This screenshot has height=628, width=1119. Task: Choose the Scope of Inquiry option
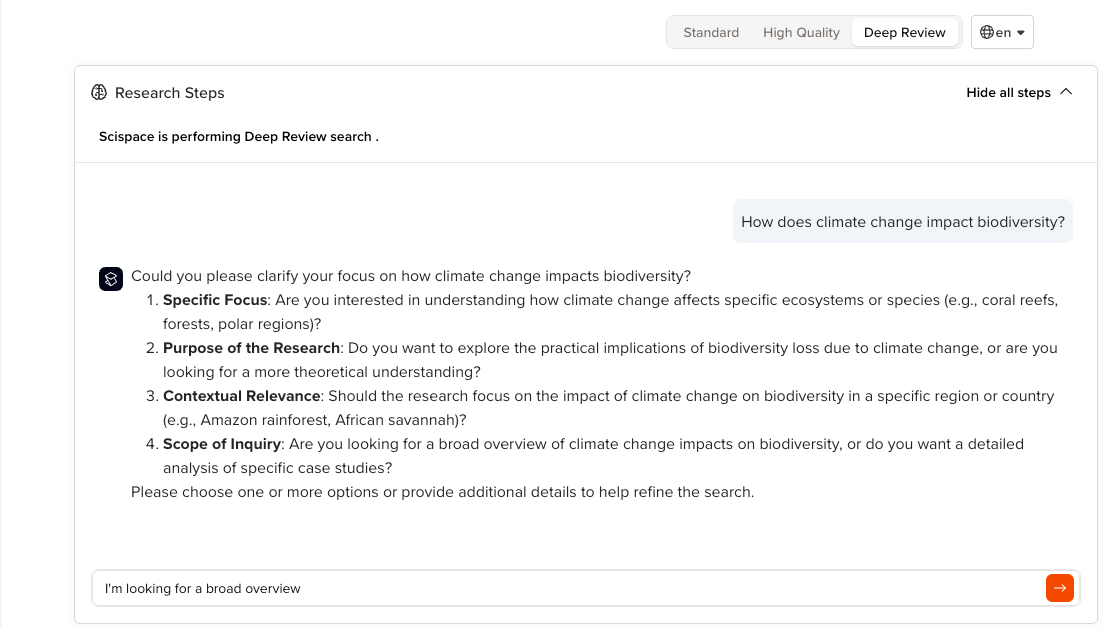tap(222, 443)
